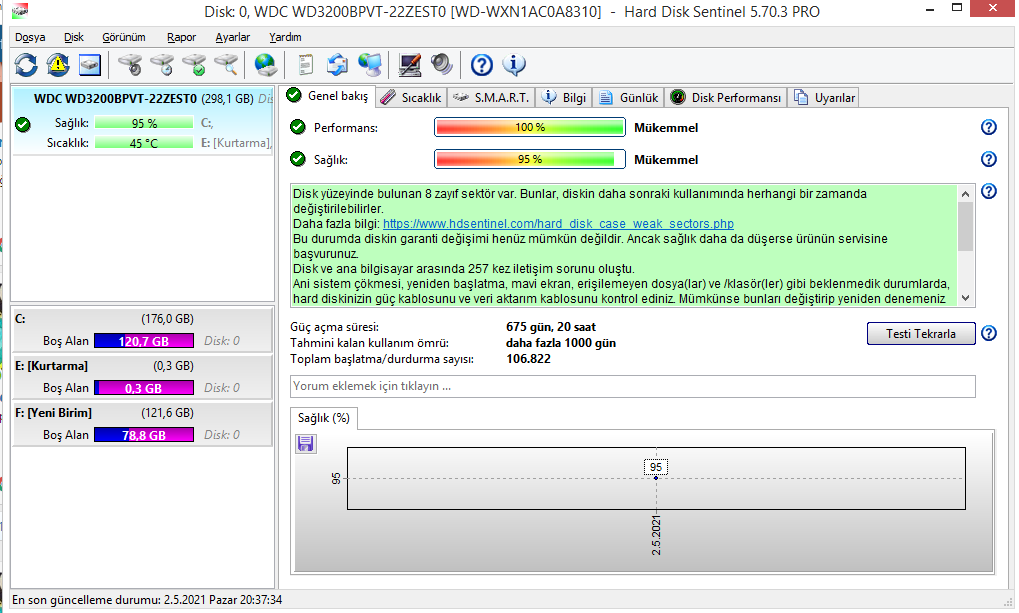Open the Görünüm menu

123,37
